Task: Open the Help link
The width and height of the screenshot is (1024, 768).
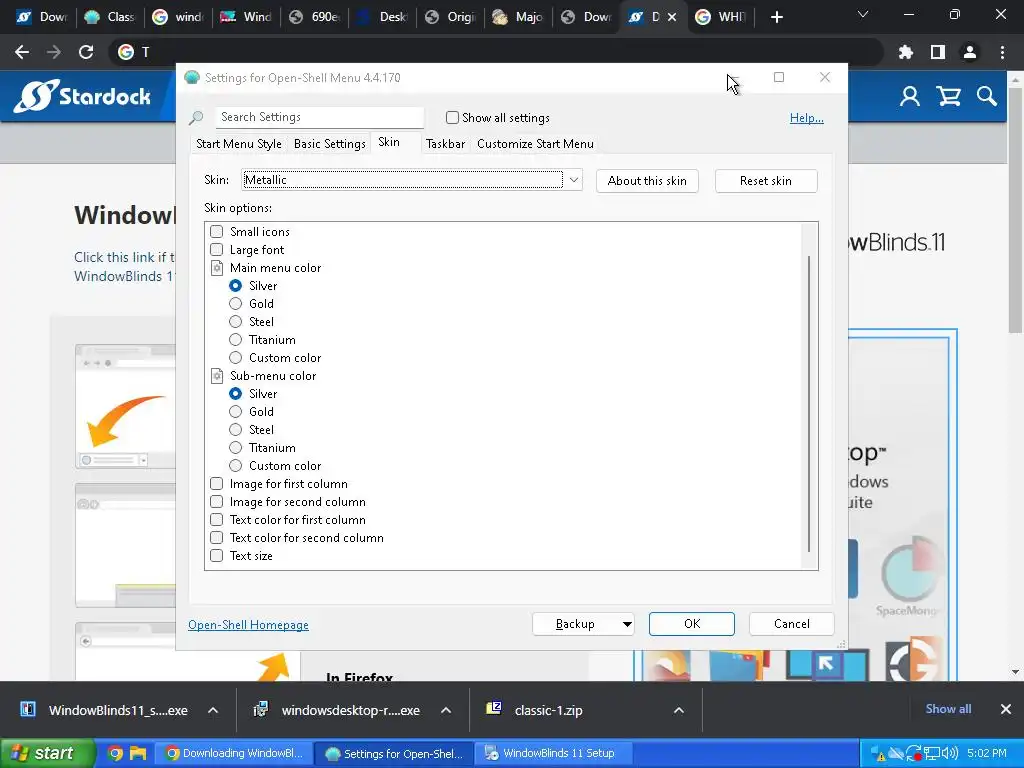Action: click(807, 118)
